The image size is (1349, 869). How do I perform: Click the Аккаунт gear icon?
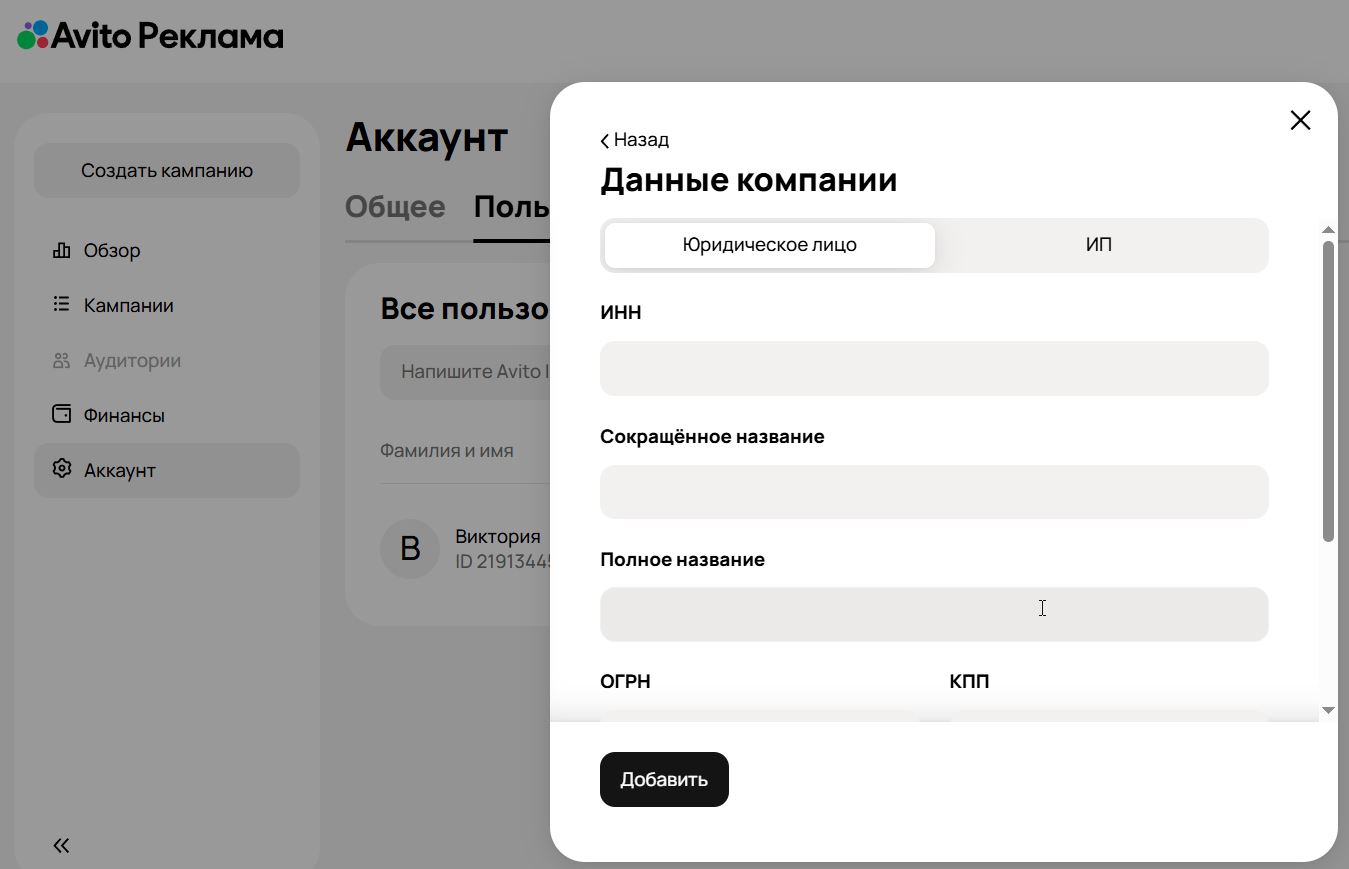click(62, 469)
